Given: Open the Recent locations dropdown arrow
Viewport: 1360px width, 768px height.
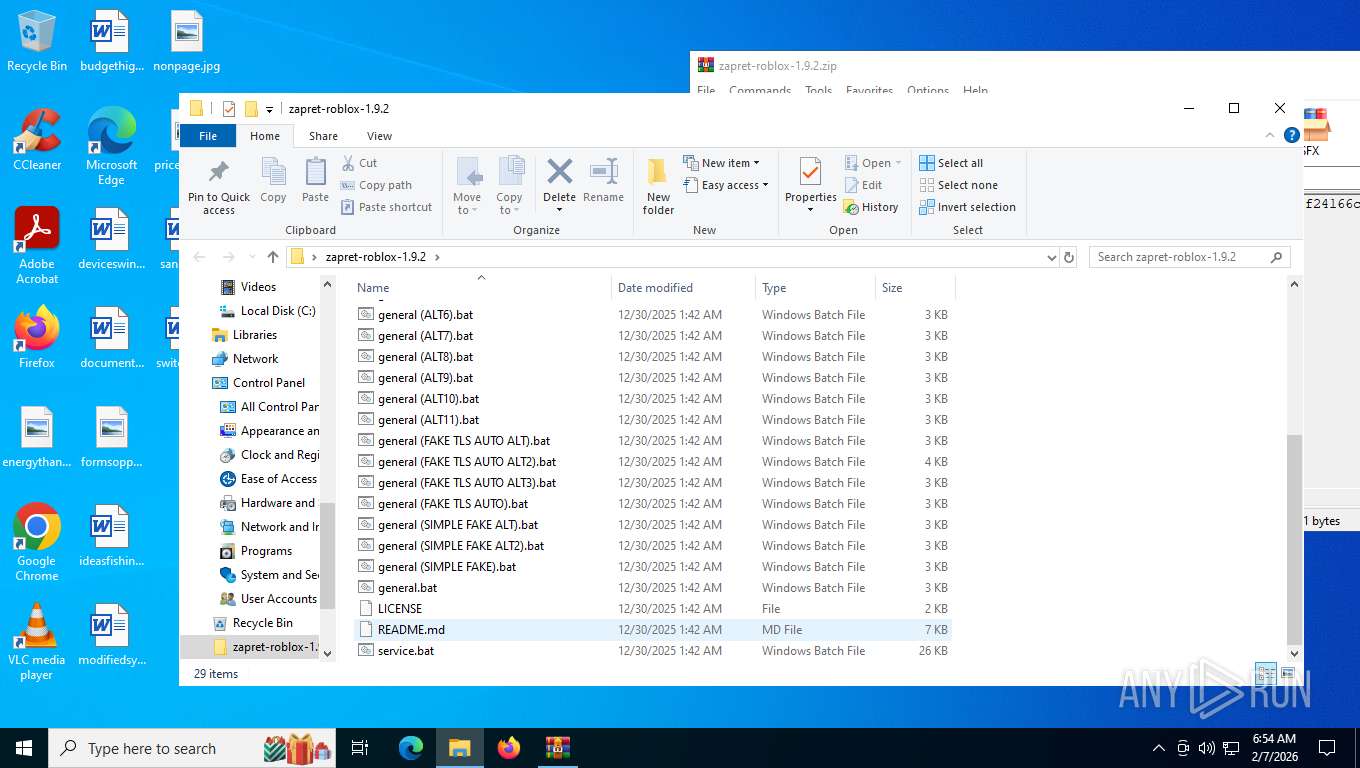Looking at the screenshot, I should pyautogui.click(x=251, y=258).
